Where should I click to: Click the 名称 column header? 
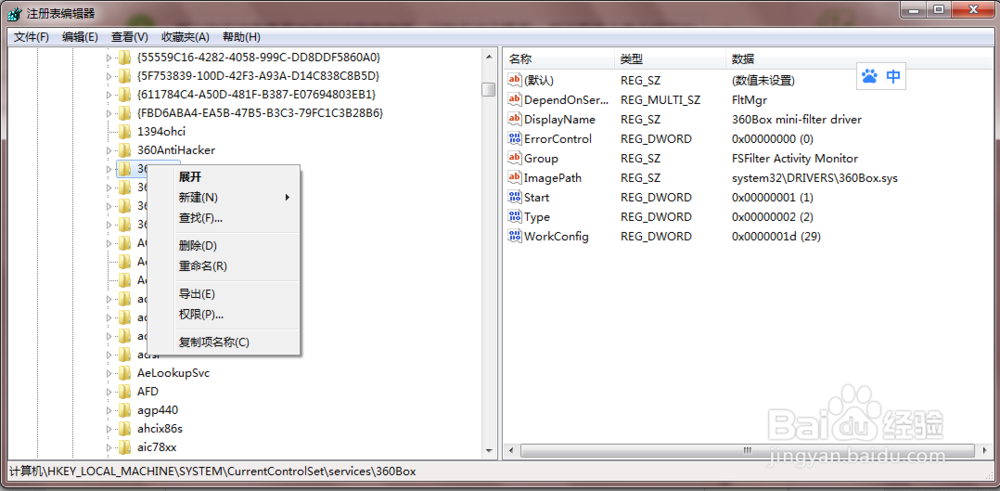pos(559,59)
